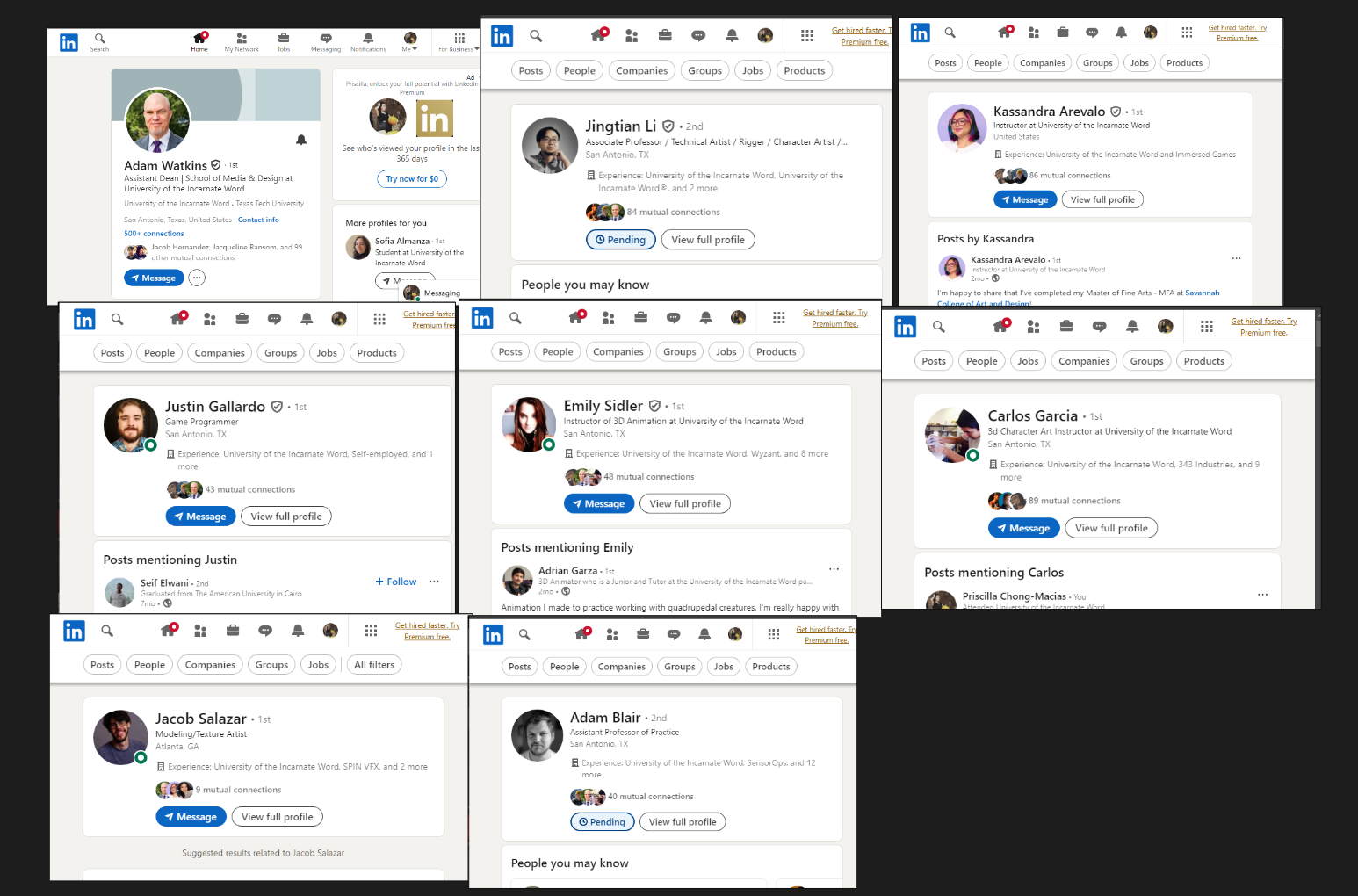Click search magnifier in Jingtian Li window
The image size is (1358, 896).
coord(536,36)
